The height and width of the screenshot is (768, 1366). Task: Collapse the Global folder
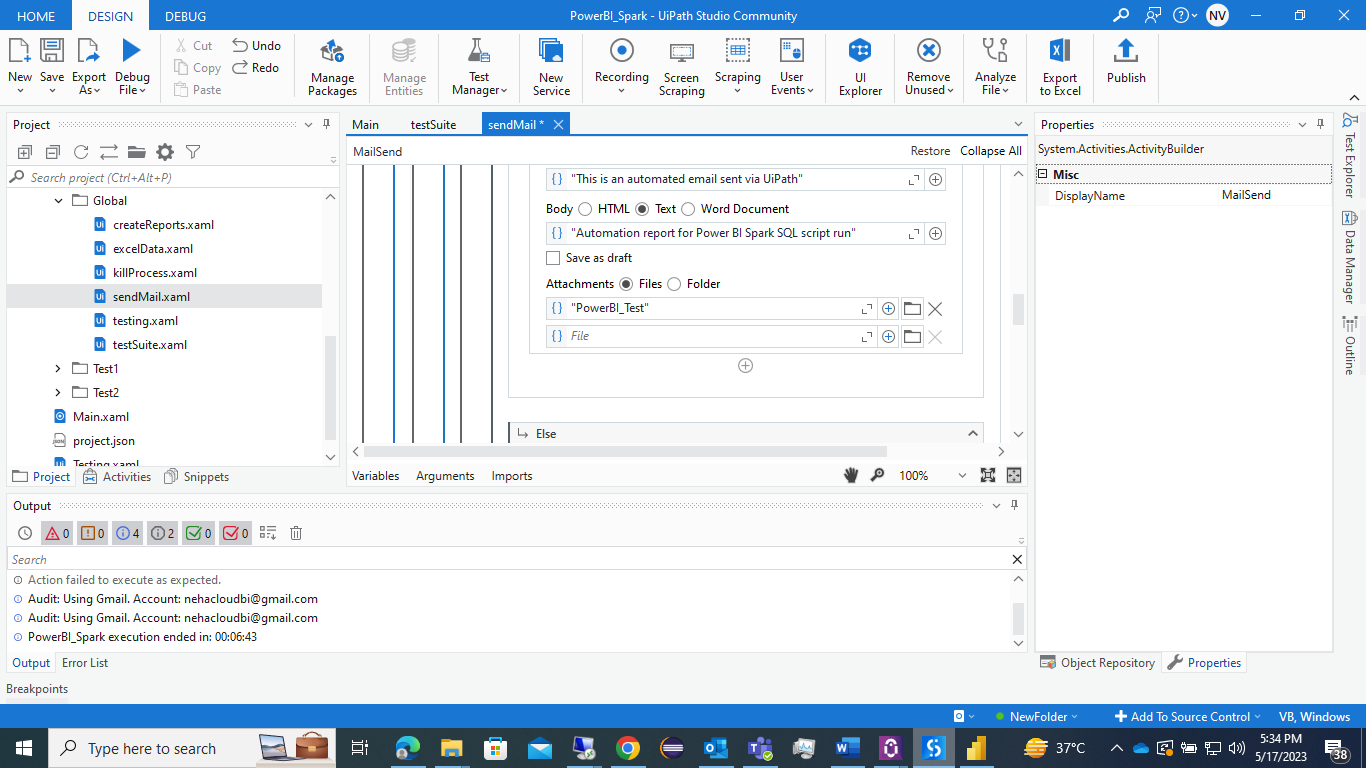[x=59, y=201]
